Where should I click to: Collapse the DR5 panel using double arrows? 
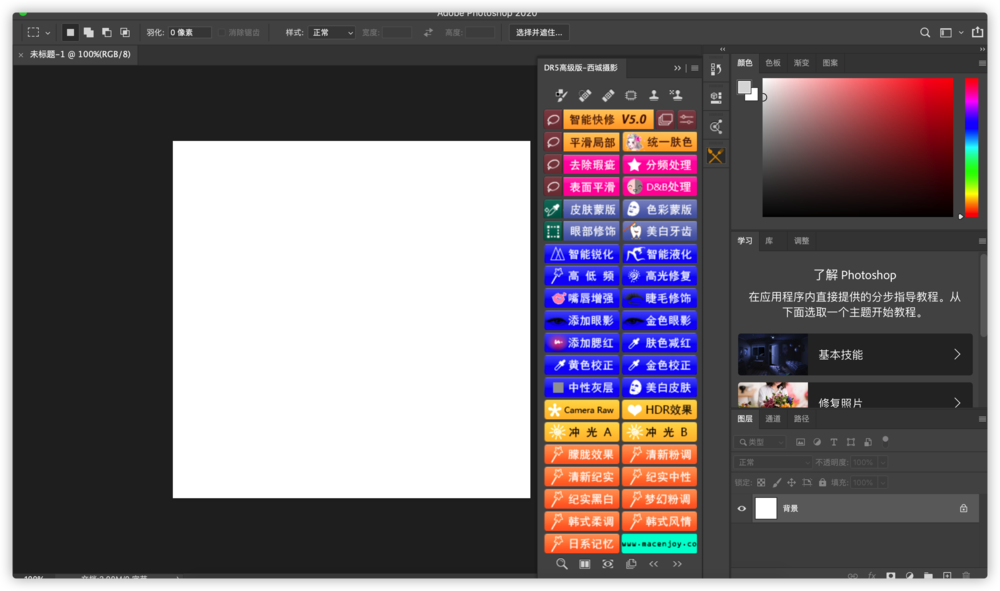[x=677, y=68]
